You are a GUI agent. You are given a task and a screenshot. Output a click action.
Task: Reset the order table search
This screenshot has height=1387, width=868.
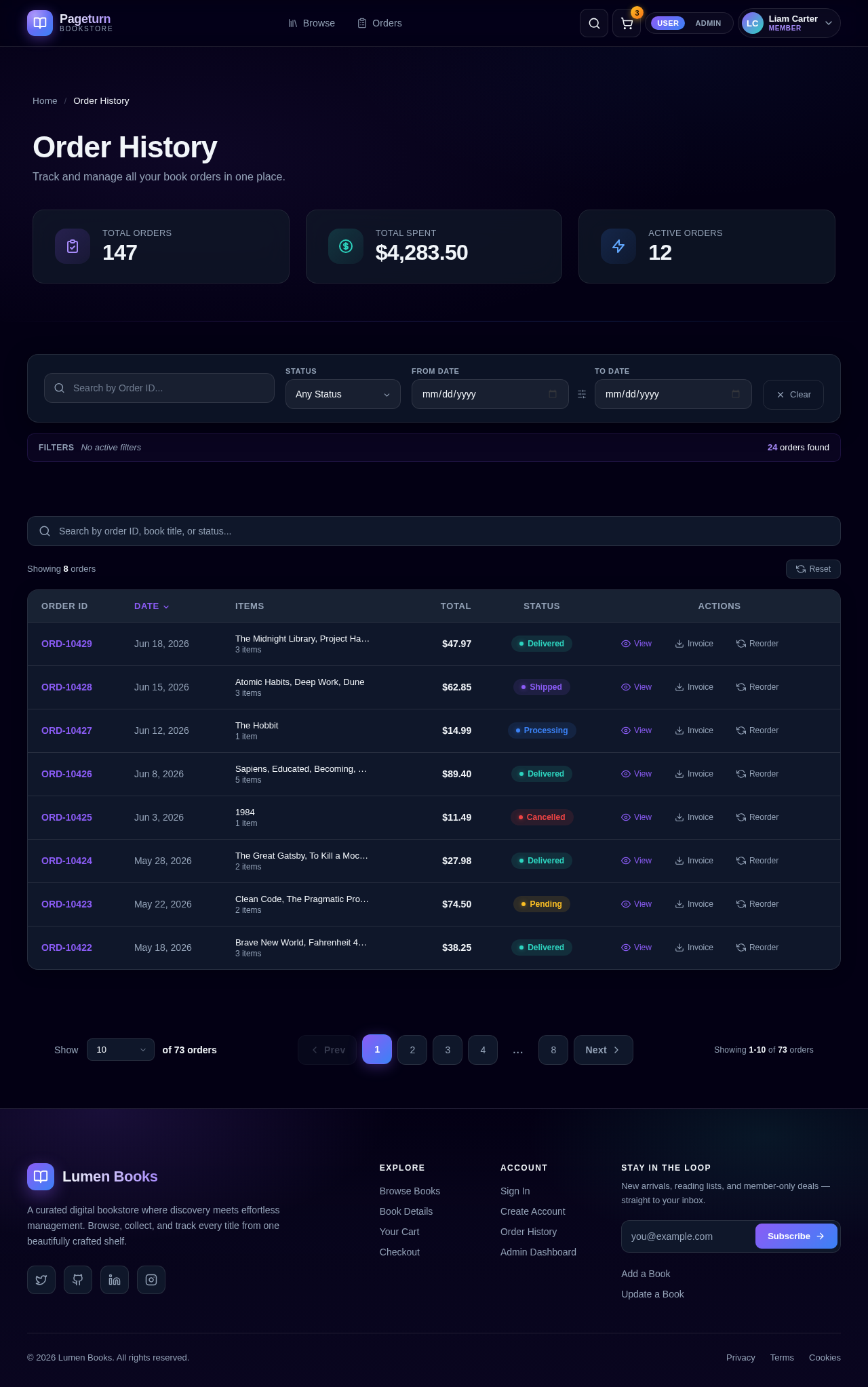point(813,569)
